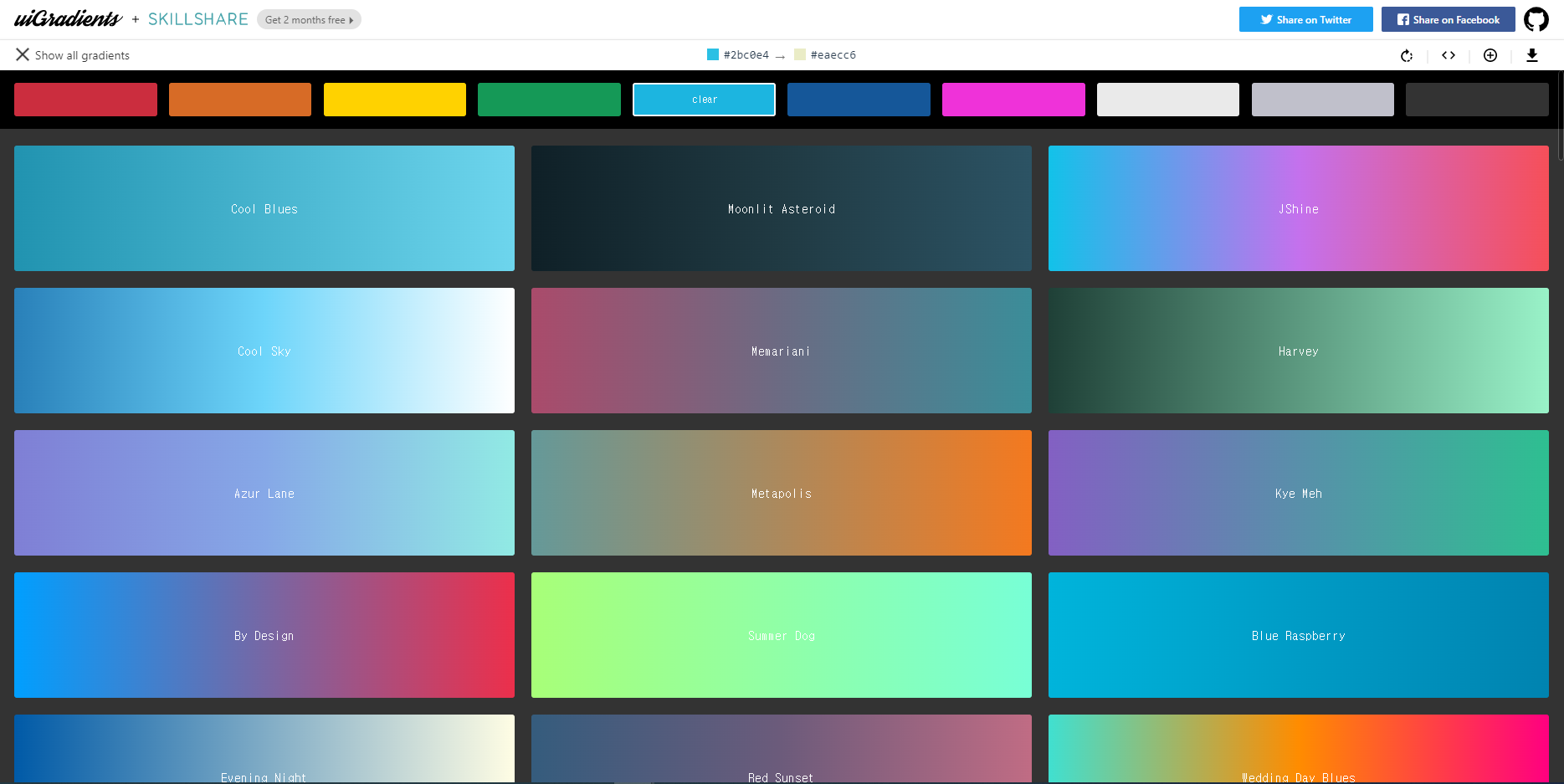Click the rotate gradient direction icon
The width and height of the screenshot is (1564, 784).
(x=1407, y=55)
